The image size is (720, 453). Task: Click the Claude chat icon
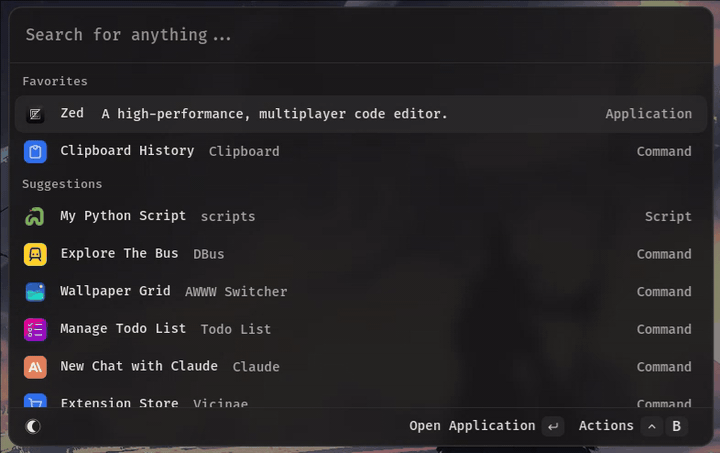(x=35, y=367)
